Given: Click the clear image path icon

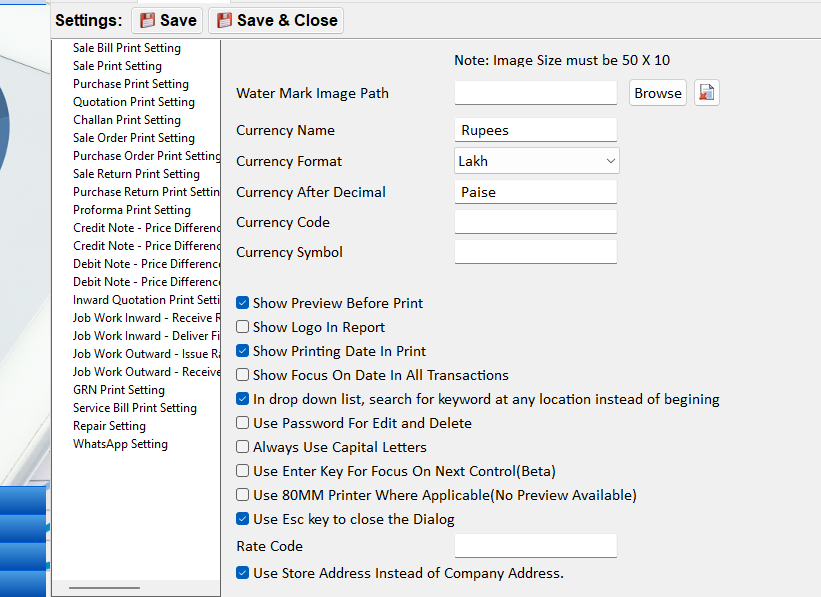Looking at the screenshot, I should [707, 93].
